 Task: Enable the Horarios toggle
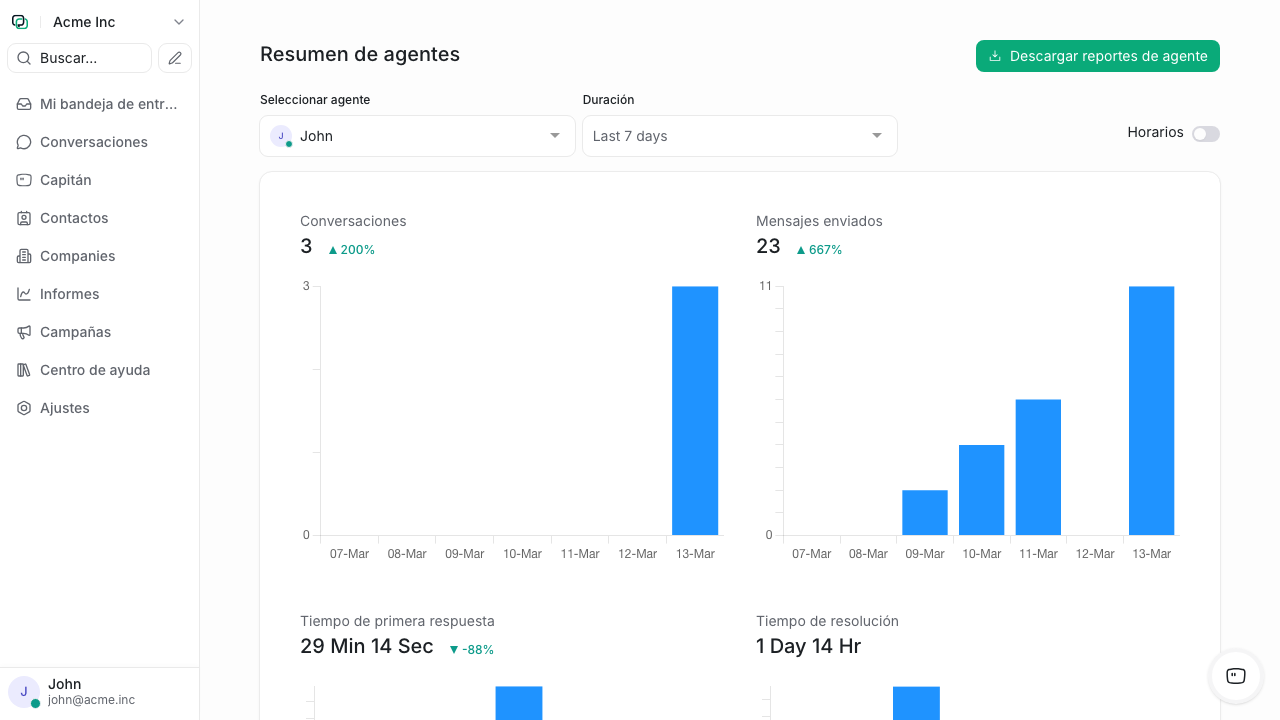[x=1206, y=133]
